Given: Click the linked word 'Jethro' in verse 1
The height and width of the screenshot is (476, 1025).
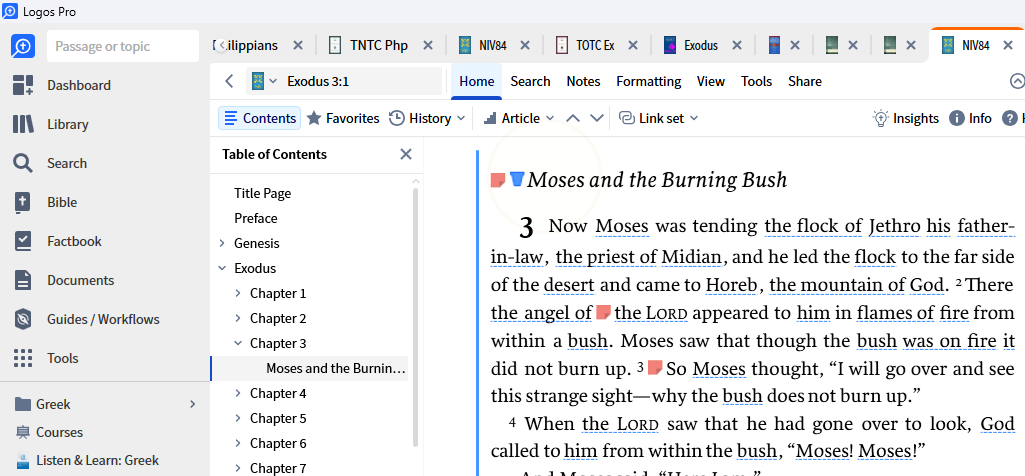Looking at the screenshot, I should pos(895,227).
